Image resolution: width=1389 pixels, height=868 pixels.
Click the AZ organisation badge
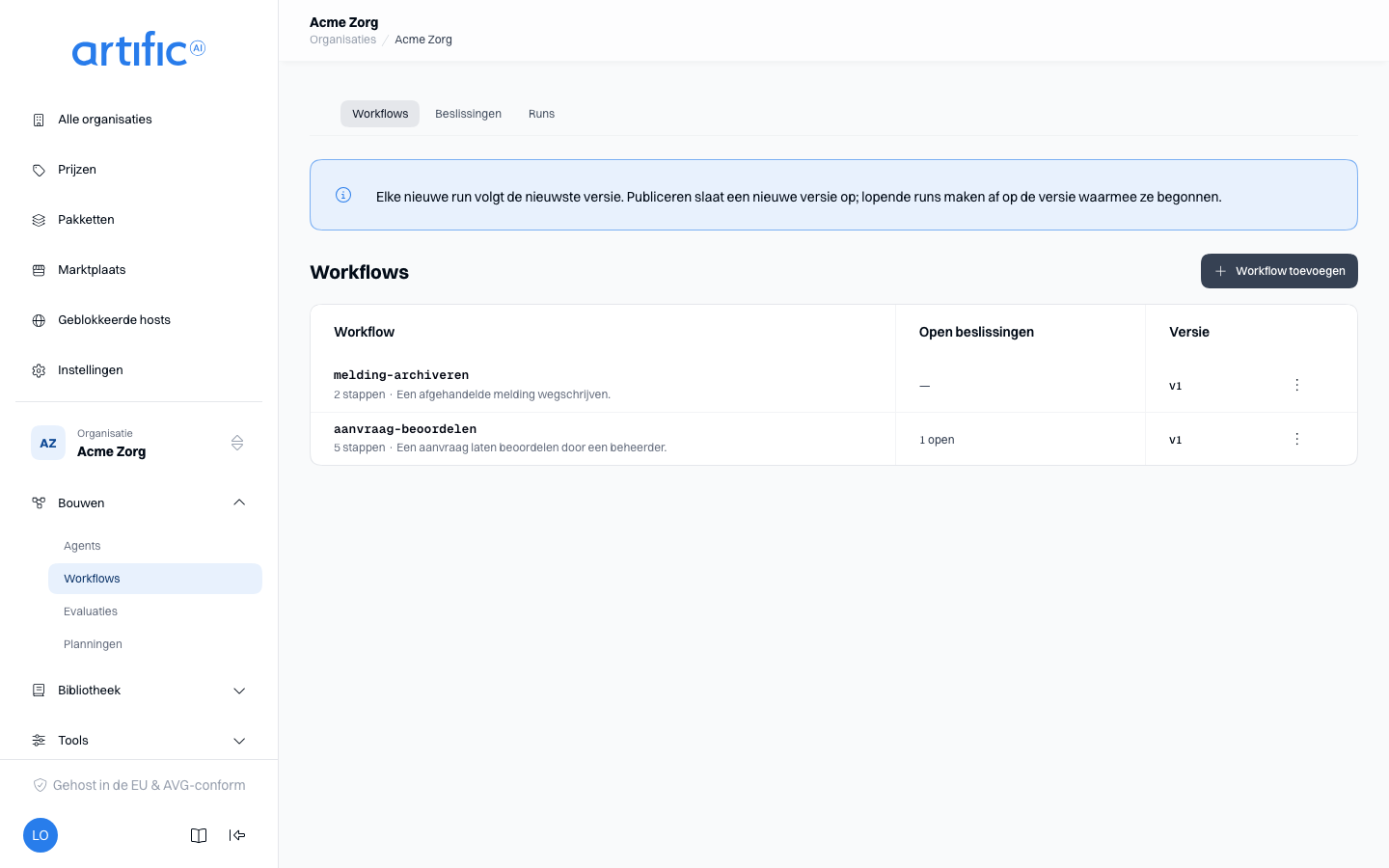coord(48,443)
